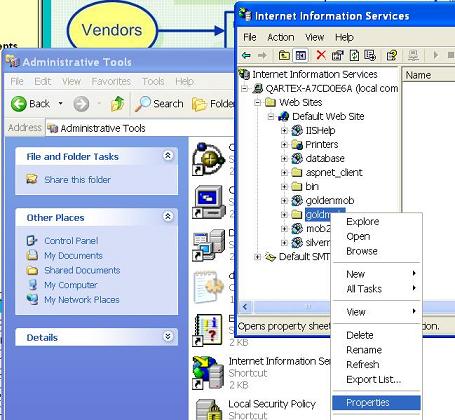Click the IIS toolbar green Back arrow
455x420 pixels.
[x=246, y=55]
